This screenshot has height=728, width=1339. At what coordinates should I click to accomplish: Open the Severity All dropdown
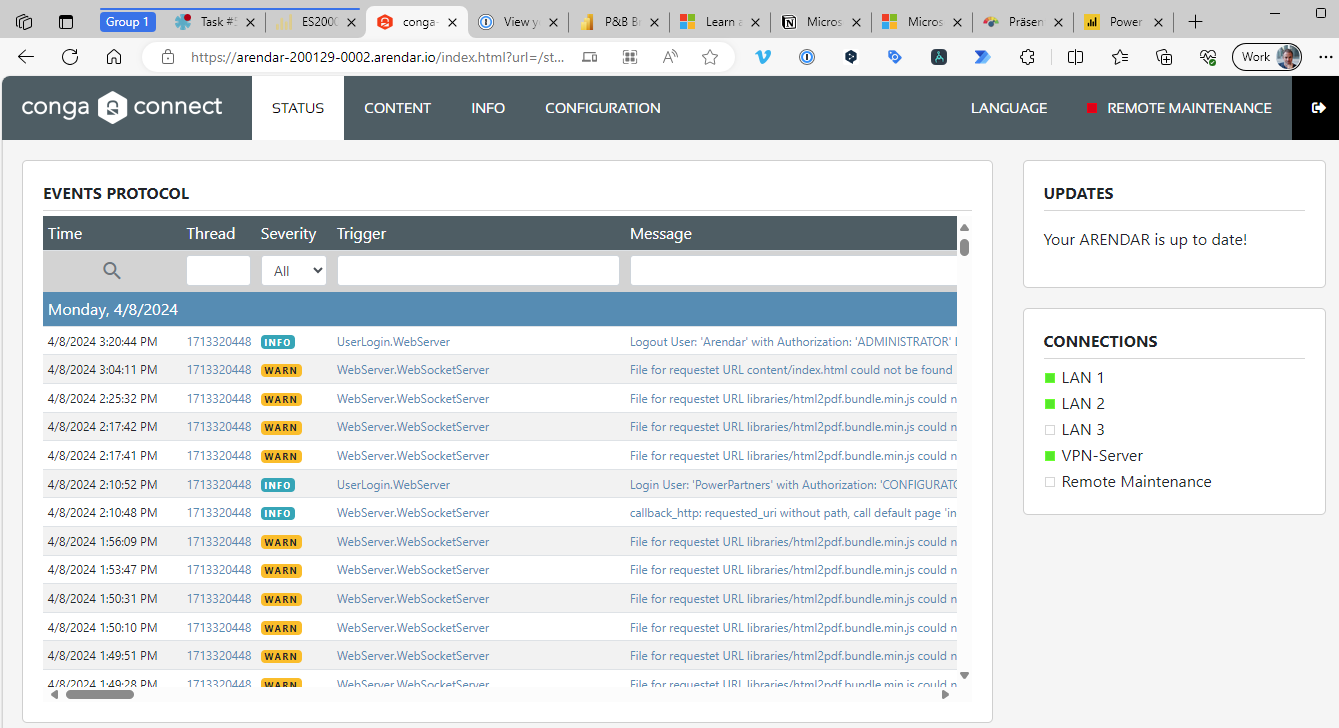coord(294,270)
